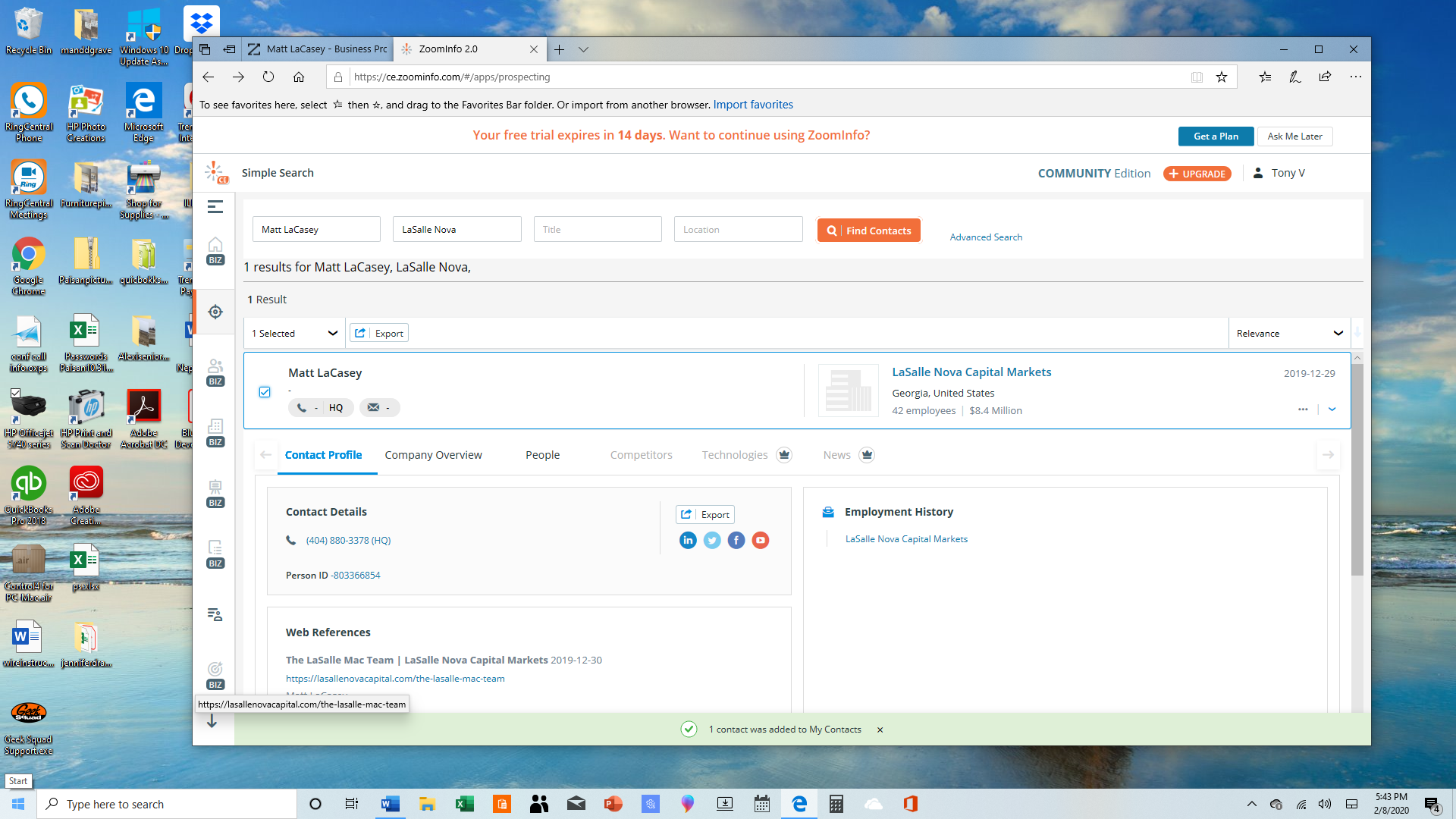
Task: Switch to People tab
Action: coord(543,455)
